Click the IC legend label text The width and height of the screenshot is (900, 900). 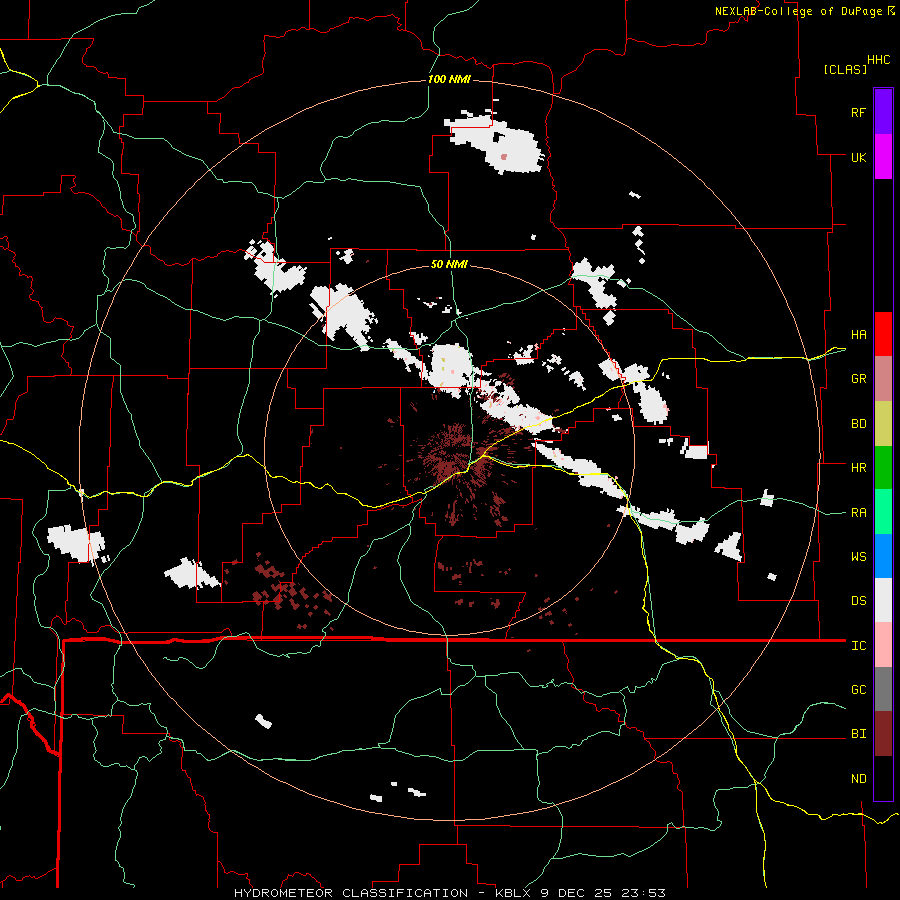tap(858, 646)
